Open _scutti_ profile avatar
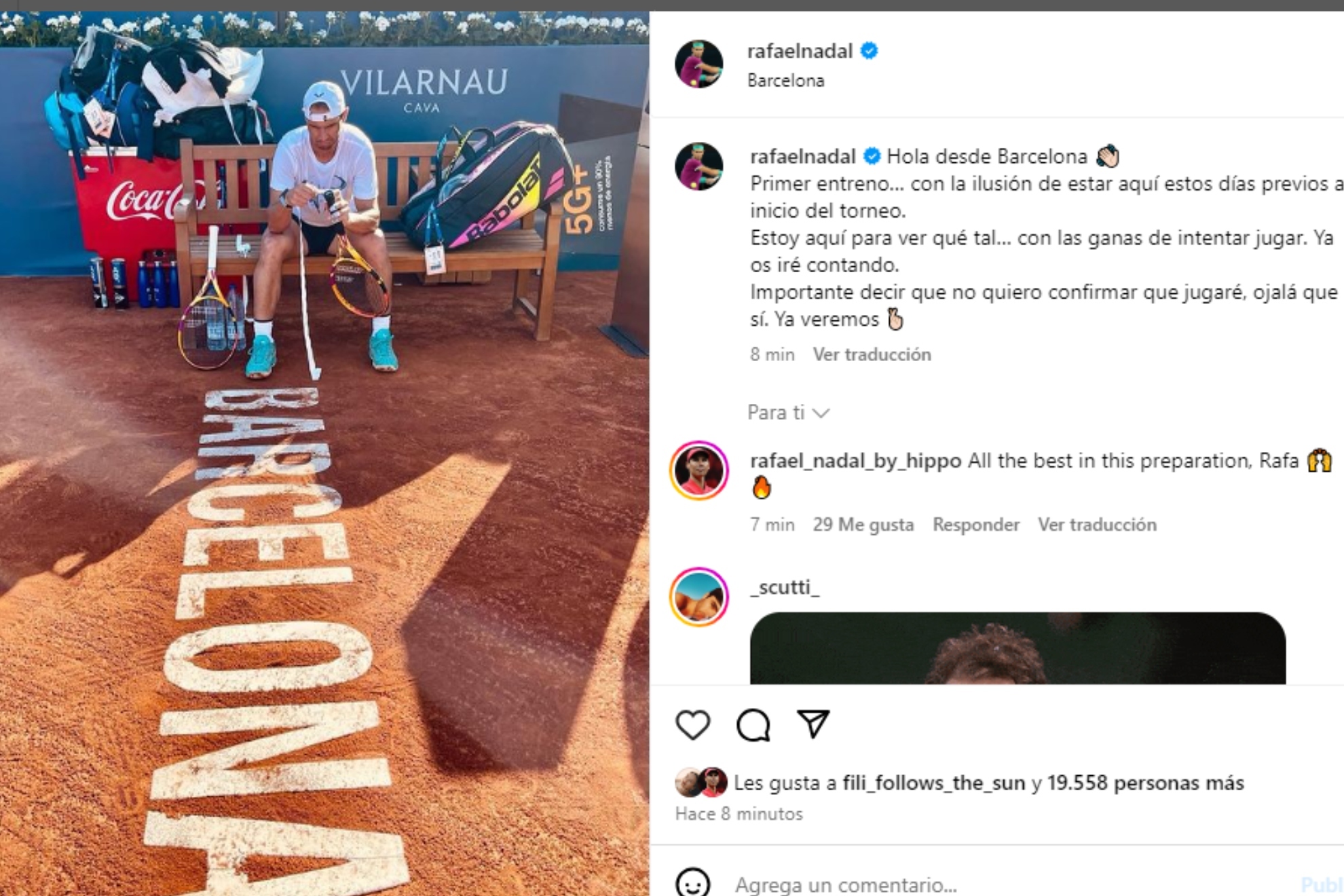Screen dimensions: 1344x896 698,597
